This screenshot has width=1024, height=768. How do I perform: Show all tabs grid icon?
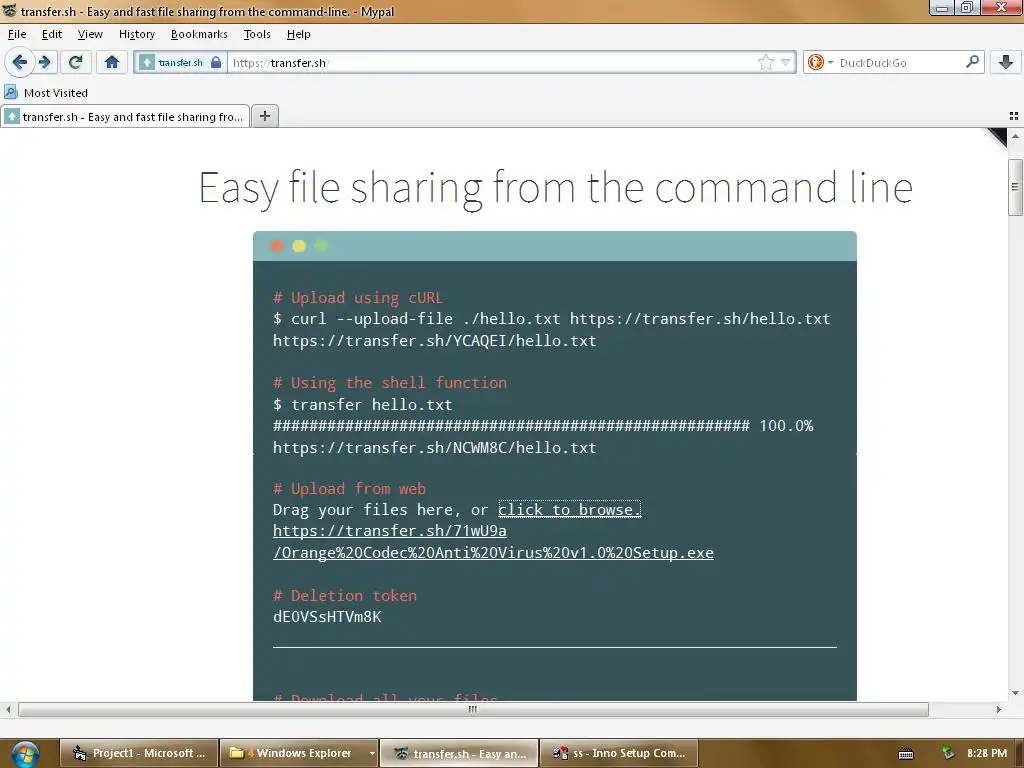click(x=1014, y=116)
